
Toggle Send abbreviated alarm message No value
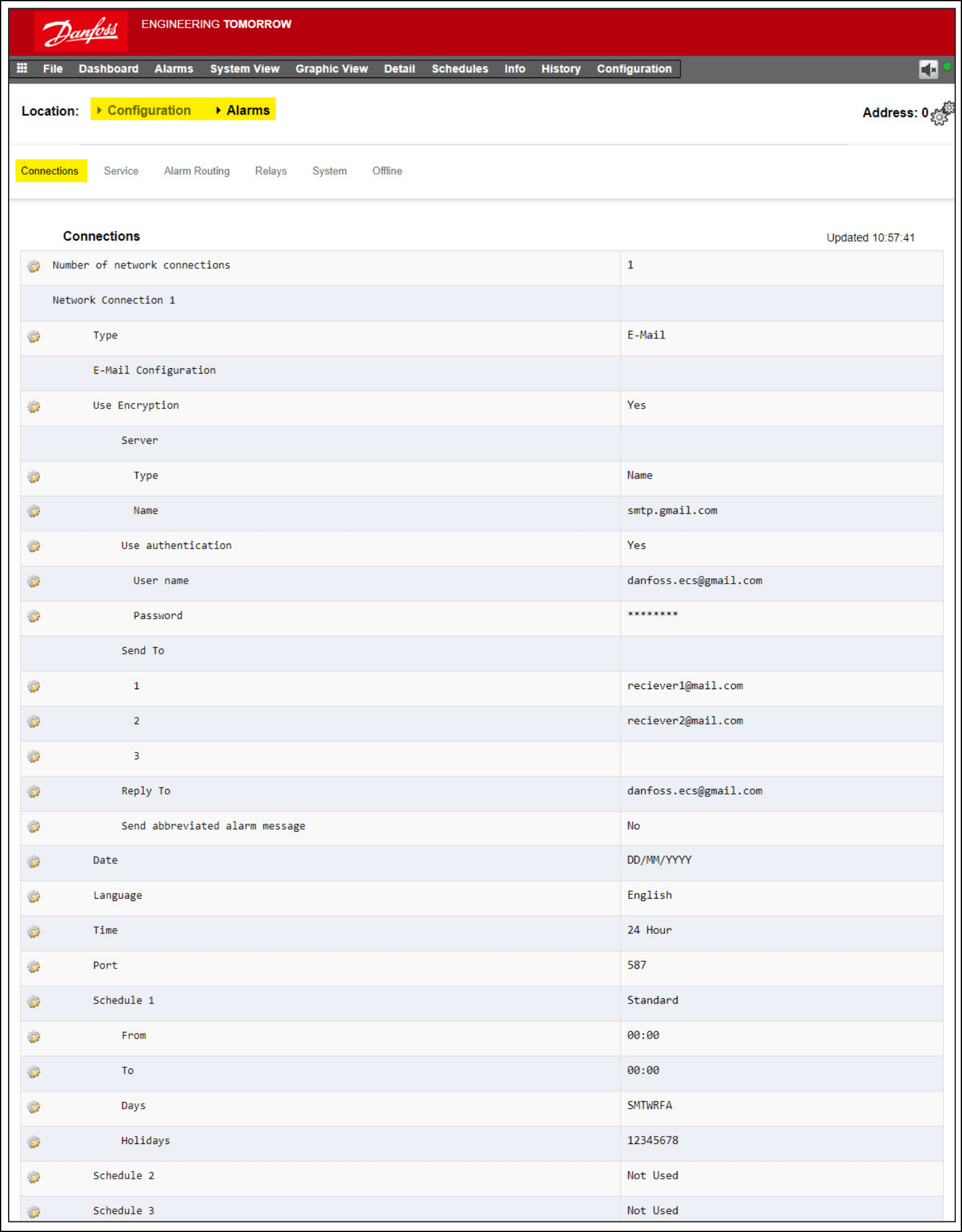(633, 826)
